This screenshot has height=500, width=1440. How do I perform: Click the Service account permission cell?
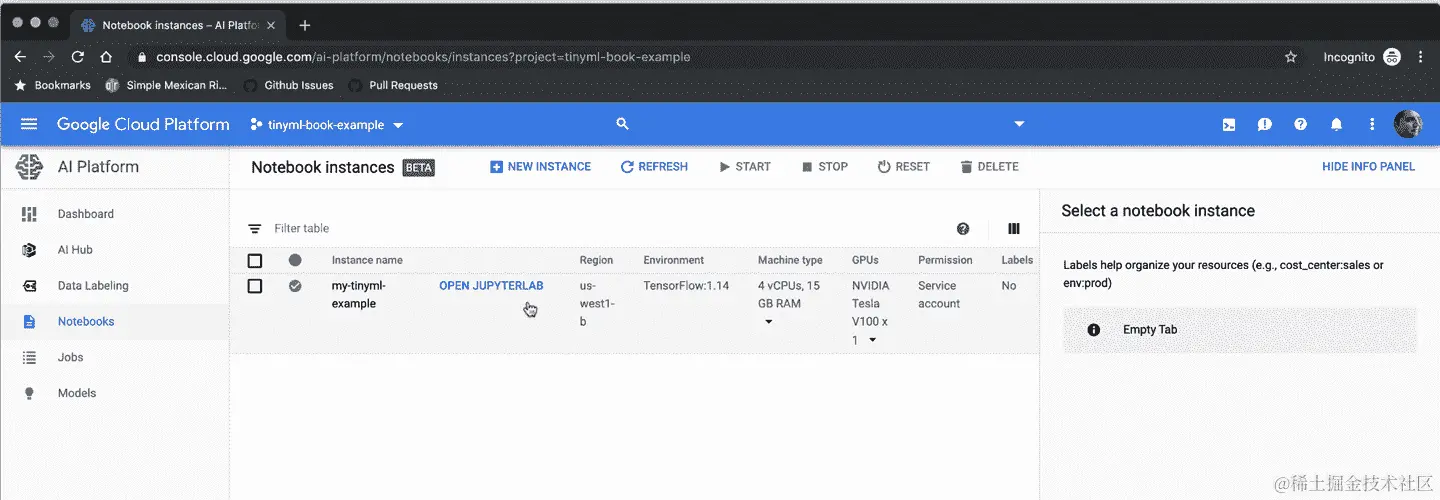click(939, 295)
